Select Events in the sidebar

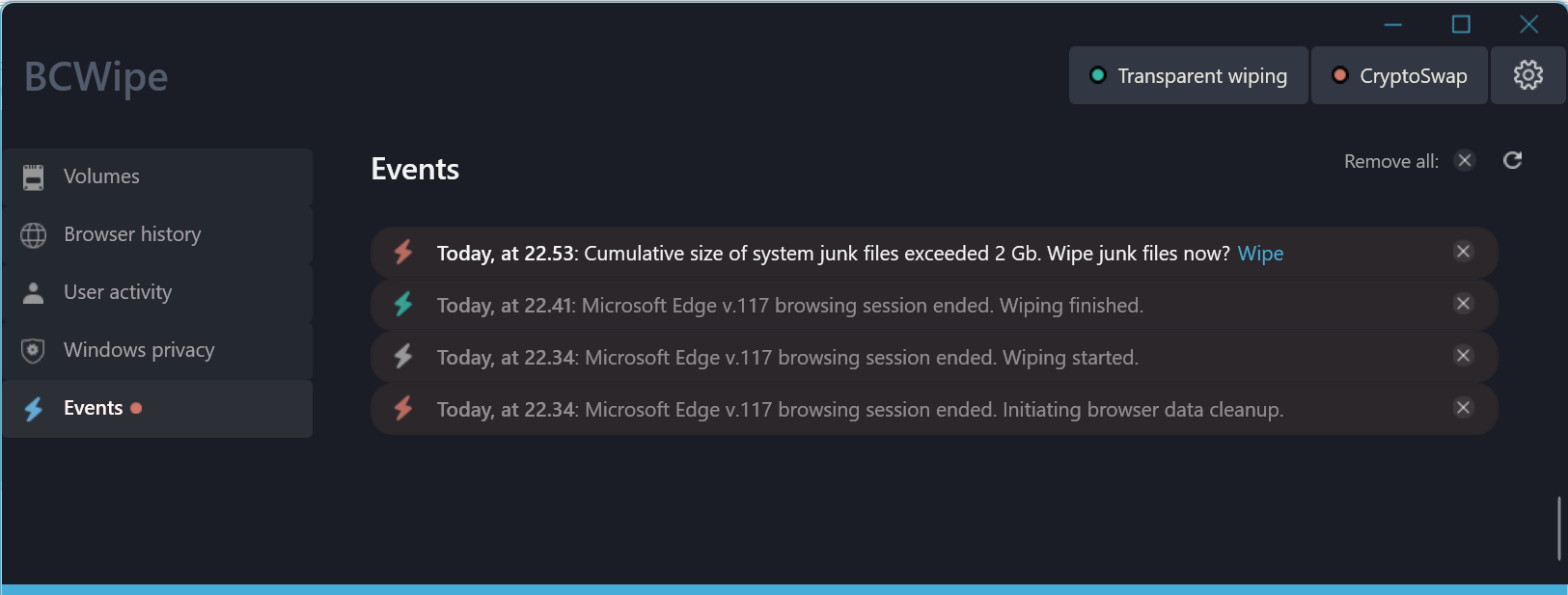point(157,408)
